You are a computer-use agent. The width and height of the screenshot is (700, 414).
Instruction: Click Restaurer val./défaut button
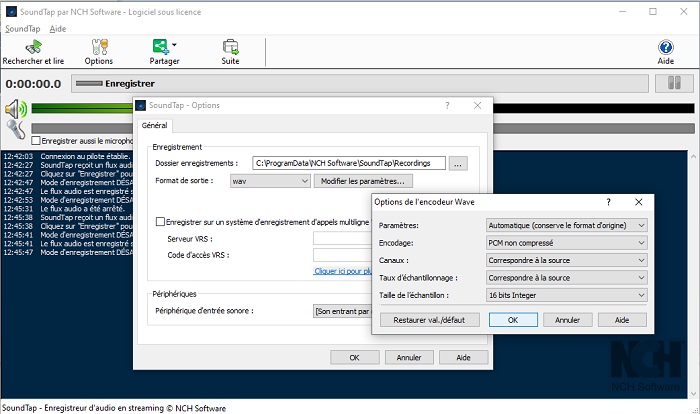click(x=429, y=320)
